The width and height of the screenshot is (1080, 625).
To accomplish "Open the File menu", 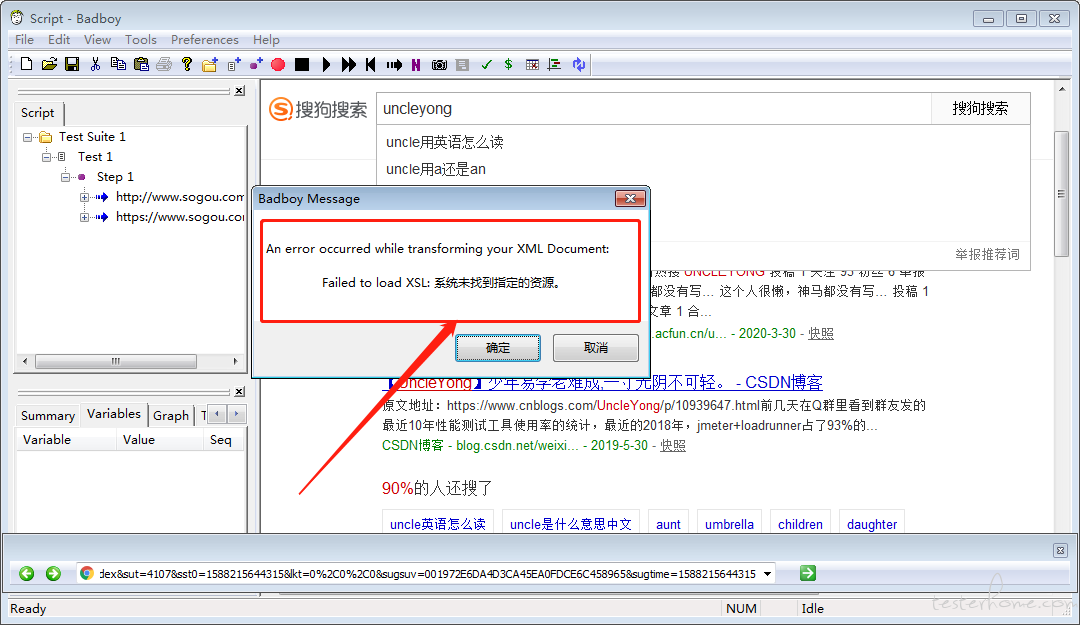I will 24,39.
